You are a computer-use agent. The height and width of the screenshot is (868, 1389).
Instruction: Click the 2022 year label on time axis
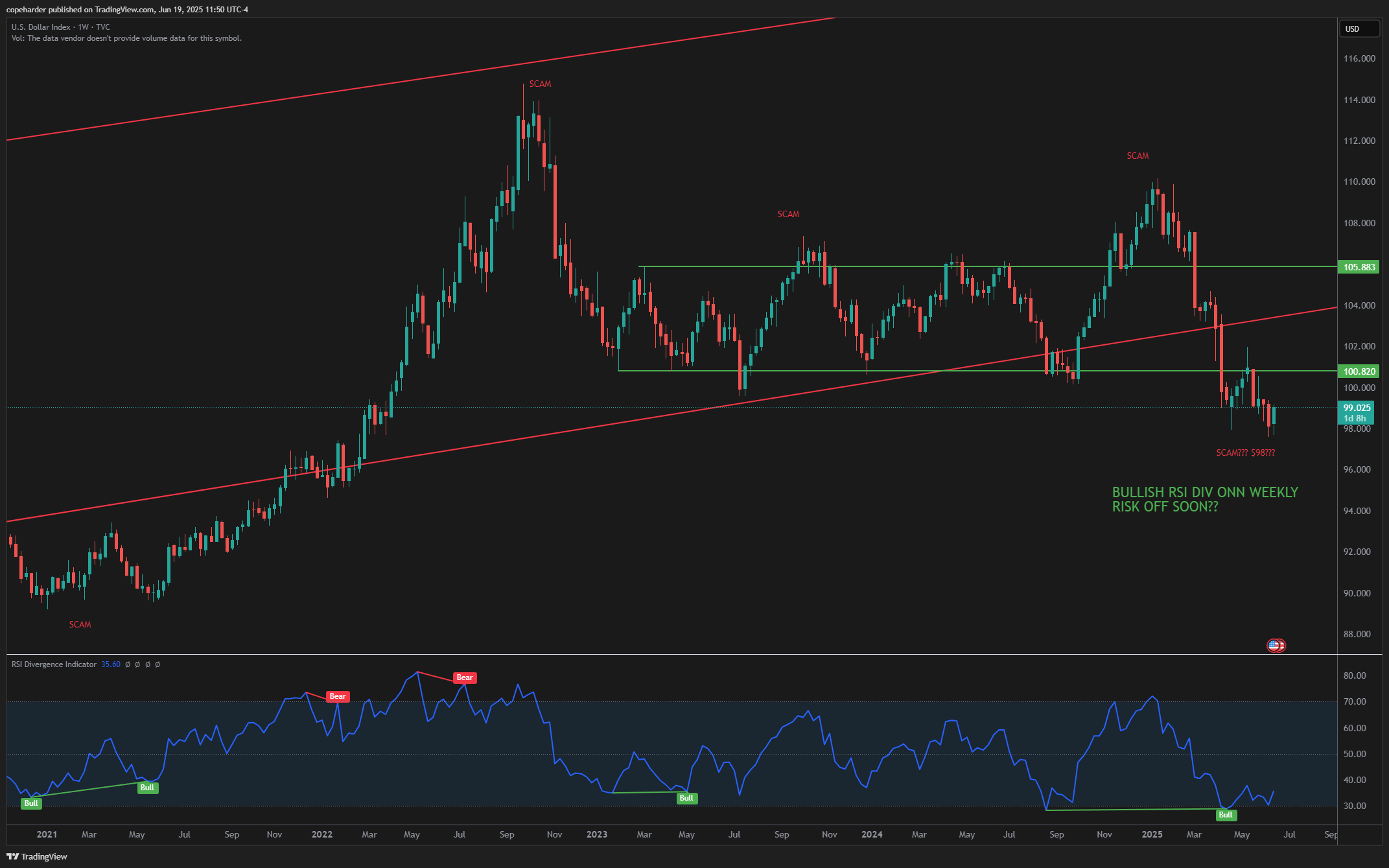pos(322,834)
